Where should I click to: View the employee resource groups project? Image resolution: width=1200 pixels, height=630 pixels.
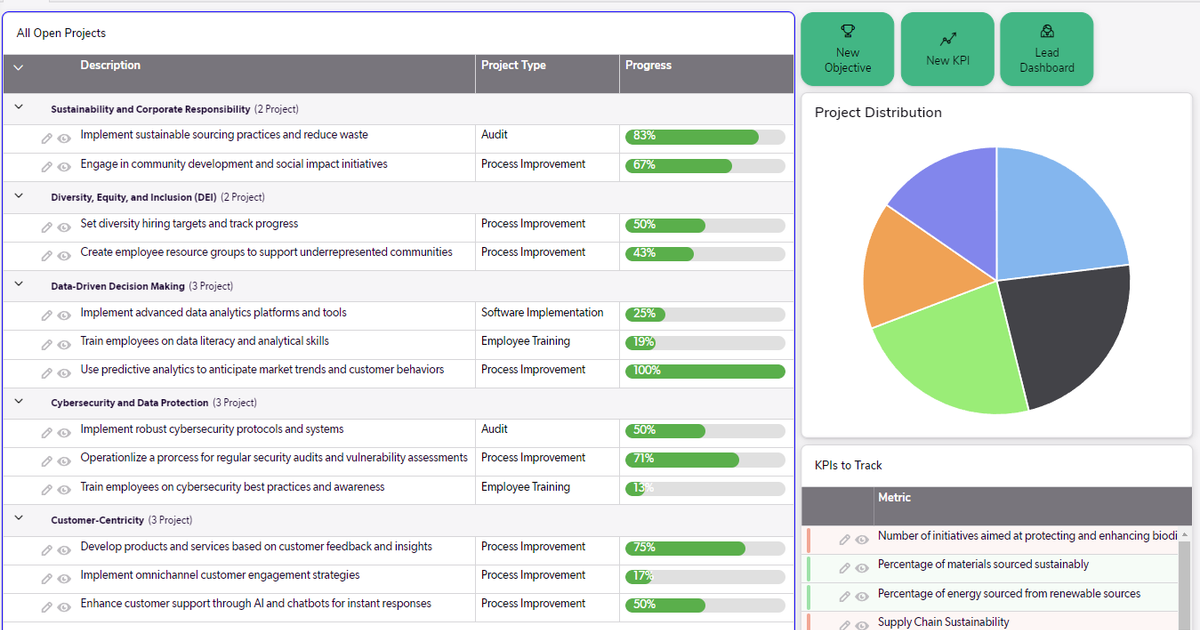pyautogui.click(x=64, y=256)
